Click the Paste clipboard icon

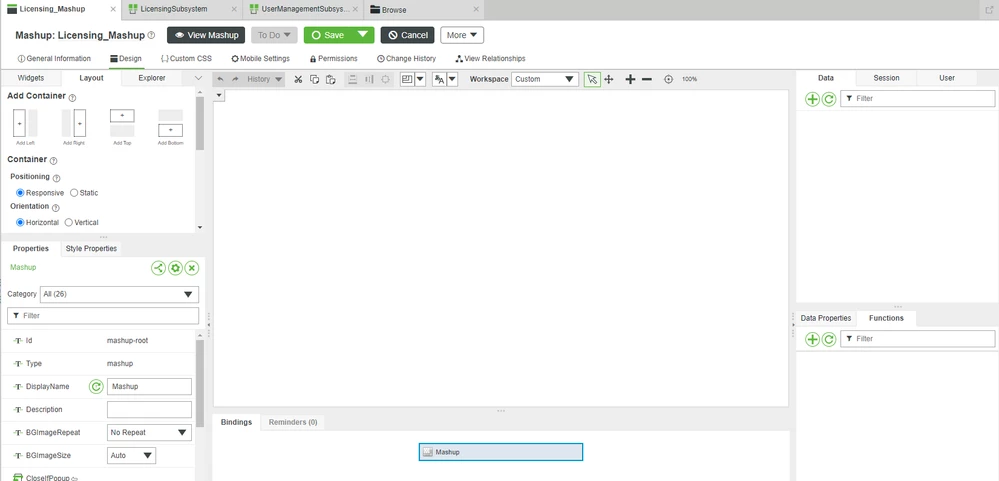(330, 79)
